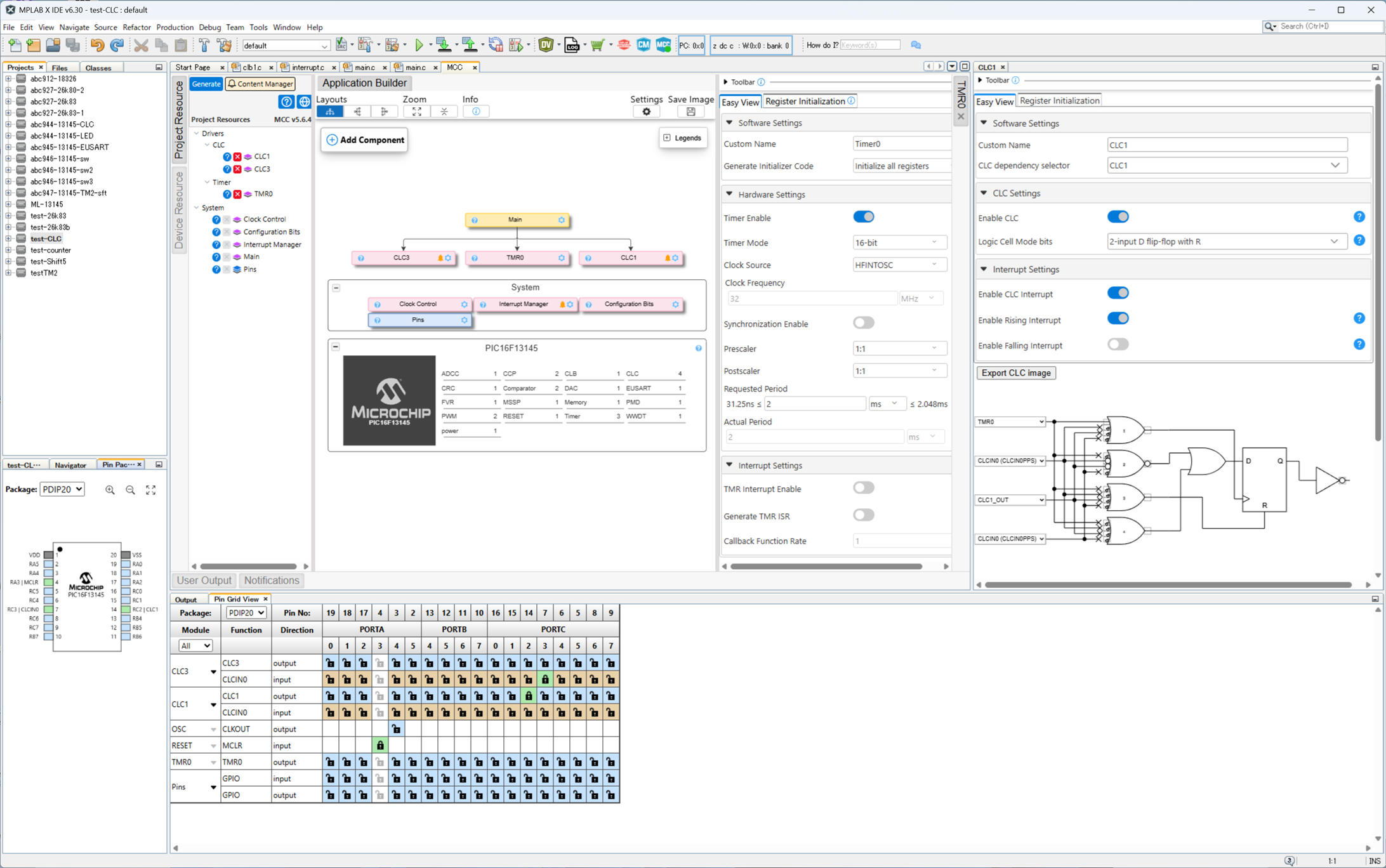
Task: Open the Logic Cell Mode bits dropdown
Action: (x=1227, y=241)
